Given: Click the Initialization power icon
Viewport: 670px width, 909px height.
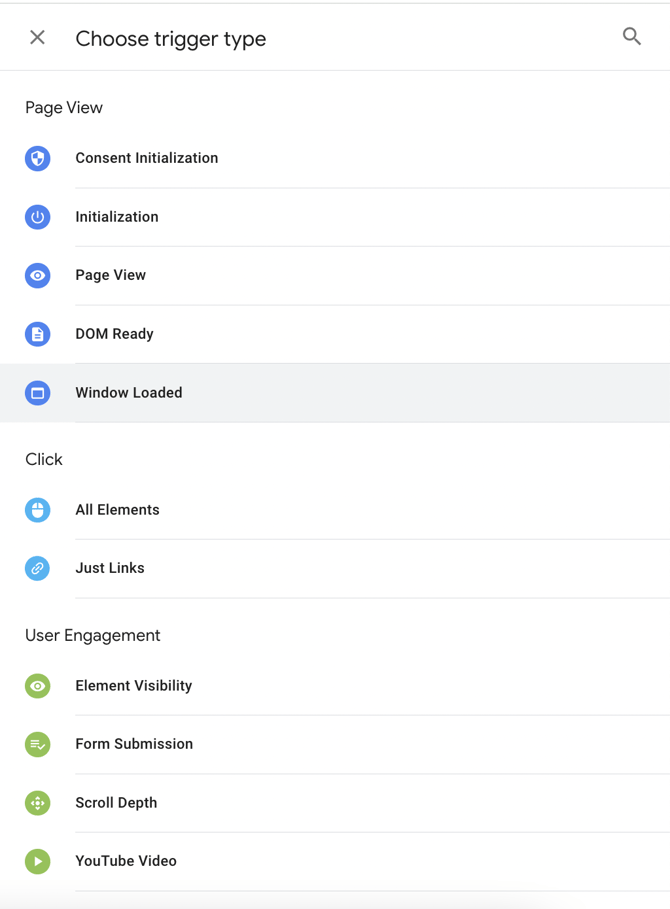Looking at the screenshot, I should [x=38, y=217].
